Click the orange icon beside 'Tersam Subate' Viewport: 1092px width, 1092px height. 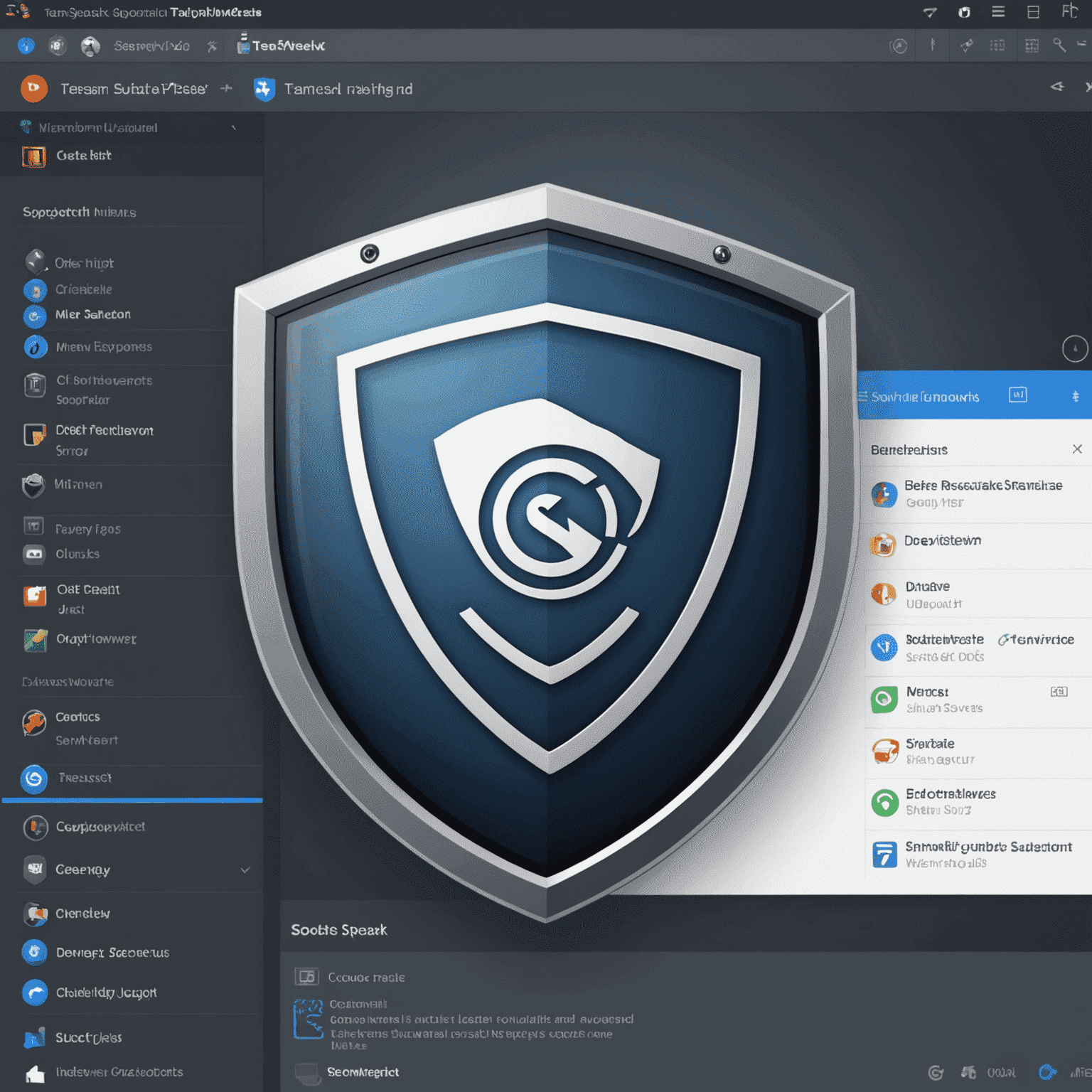pos(33,88)
